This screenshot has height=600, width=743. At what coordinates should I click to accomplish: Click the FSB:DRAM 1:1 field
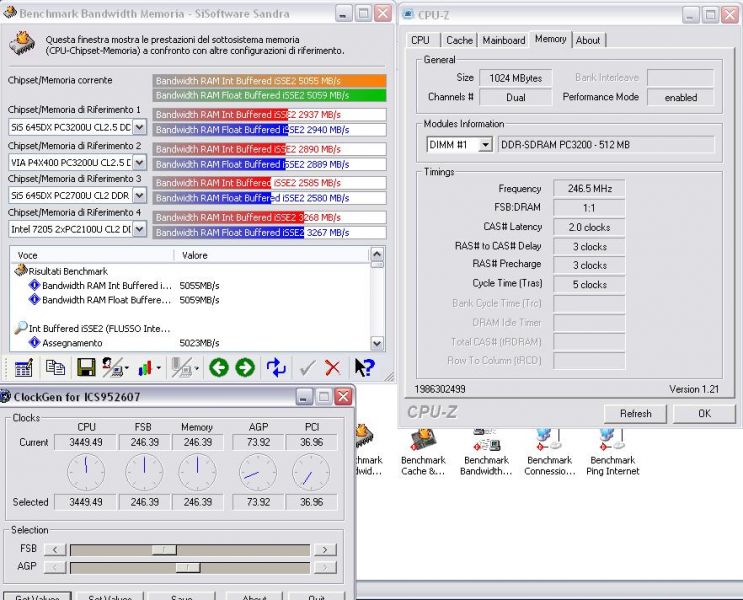589,208
